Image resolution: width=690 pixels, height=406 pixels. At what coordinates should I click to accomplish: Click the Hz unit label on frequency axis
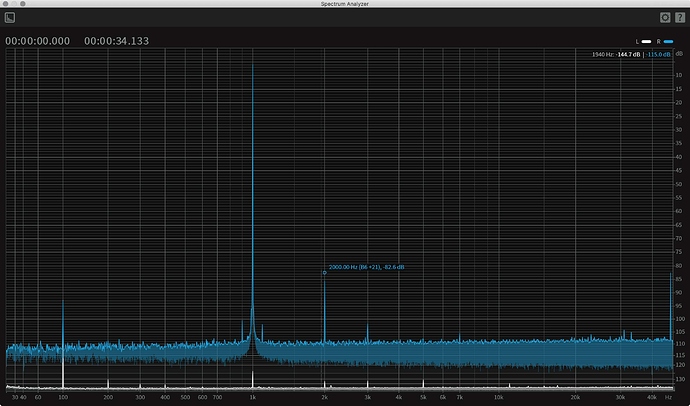click(667, 397)
